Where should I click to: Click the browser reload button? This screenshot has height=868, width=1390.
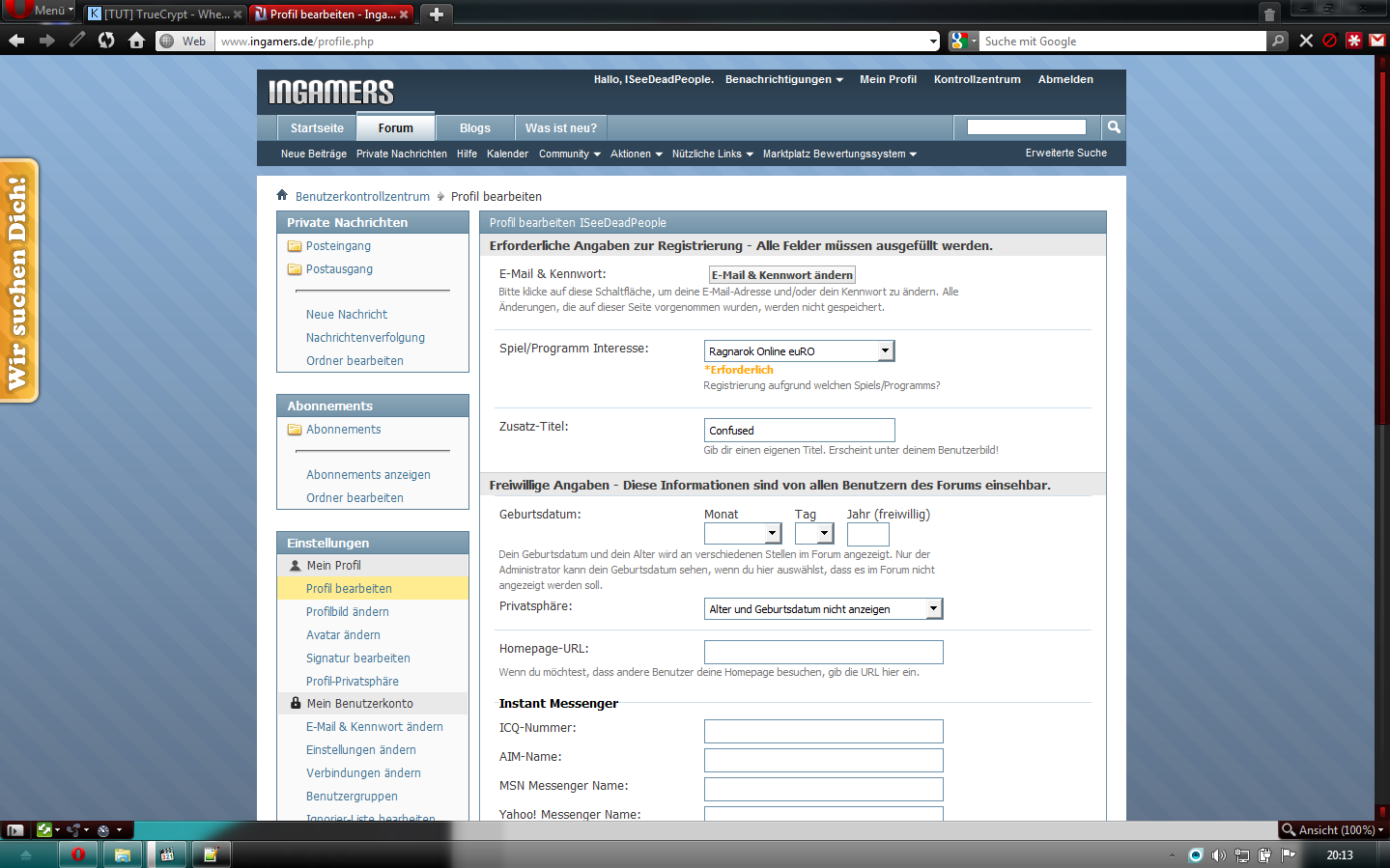(106, 41)
